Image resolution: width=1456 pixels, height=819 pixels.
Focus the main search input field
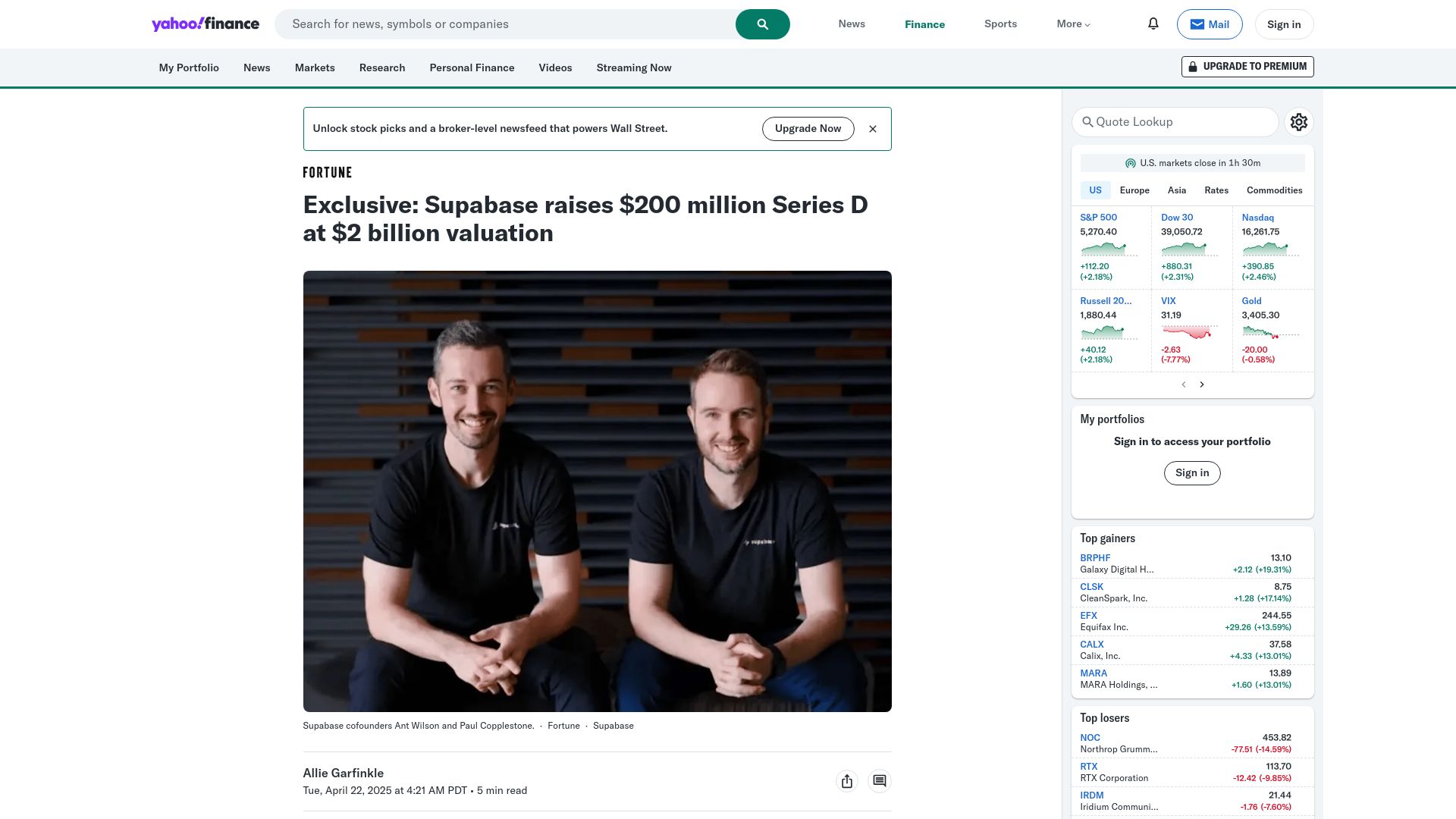tap(505, 24)
